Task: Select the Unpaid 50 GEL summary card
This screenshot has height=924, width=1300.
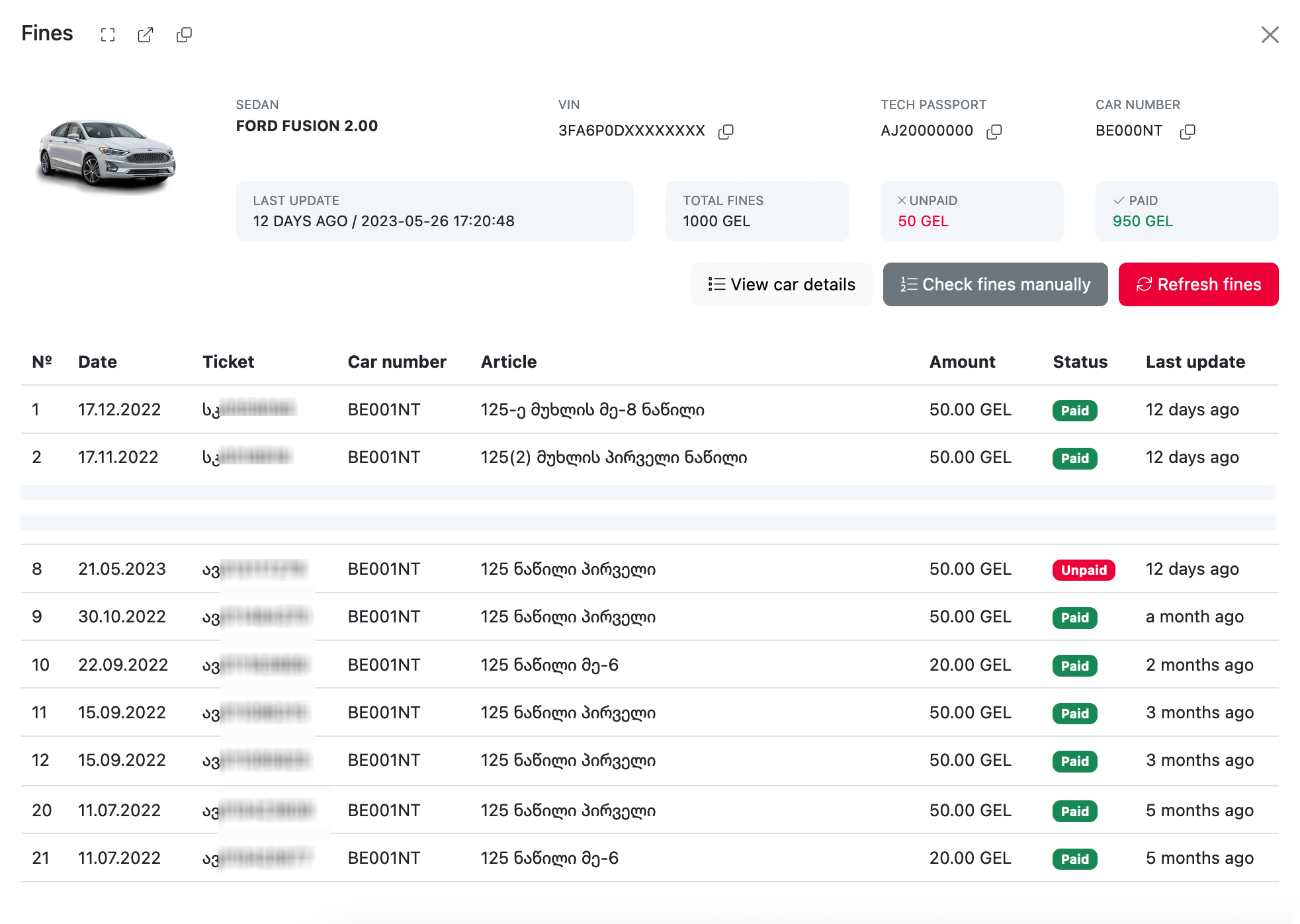Action: 971,211
